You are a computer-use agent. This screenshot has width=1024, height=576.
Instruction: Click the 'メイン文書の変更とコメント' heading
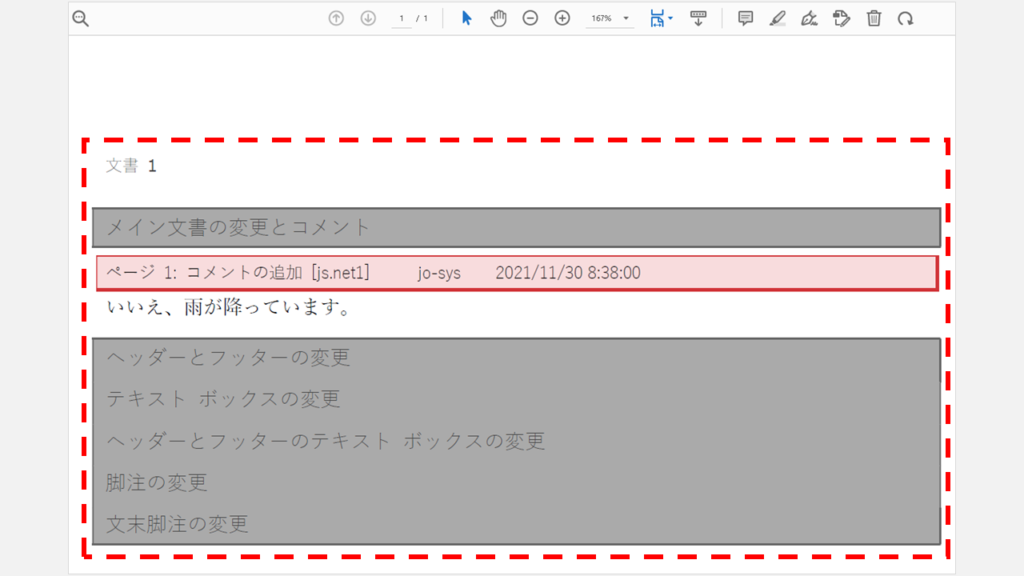coord(238,227)
